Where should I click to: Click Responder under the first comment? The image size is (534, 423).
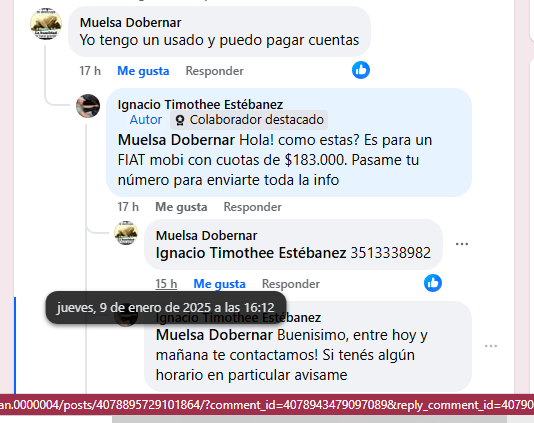click(215, 71)
